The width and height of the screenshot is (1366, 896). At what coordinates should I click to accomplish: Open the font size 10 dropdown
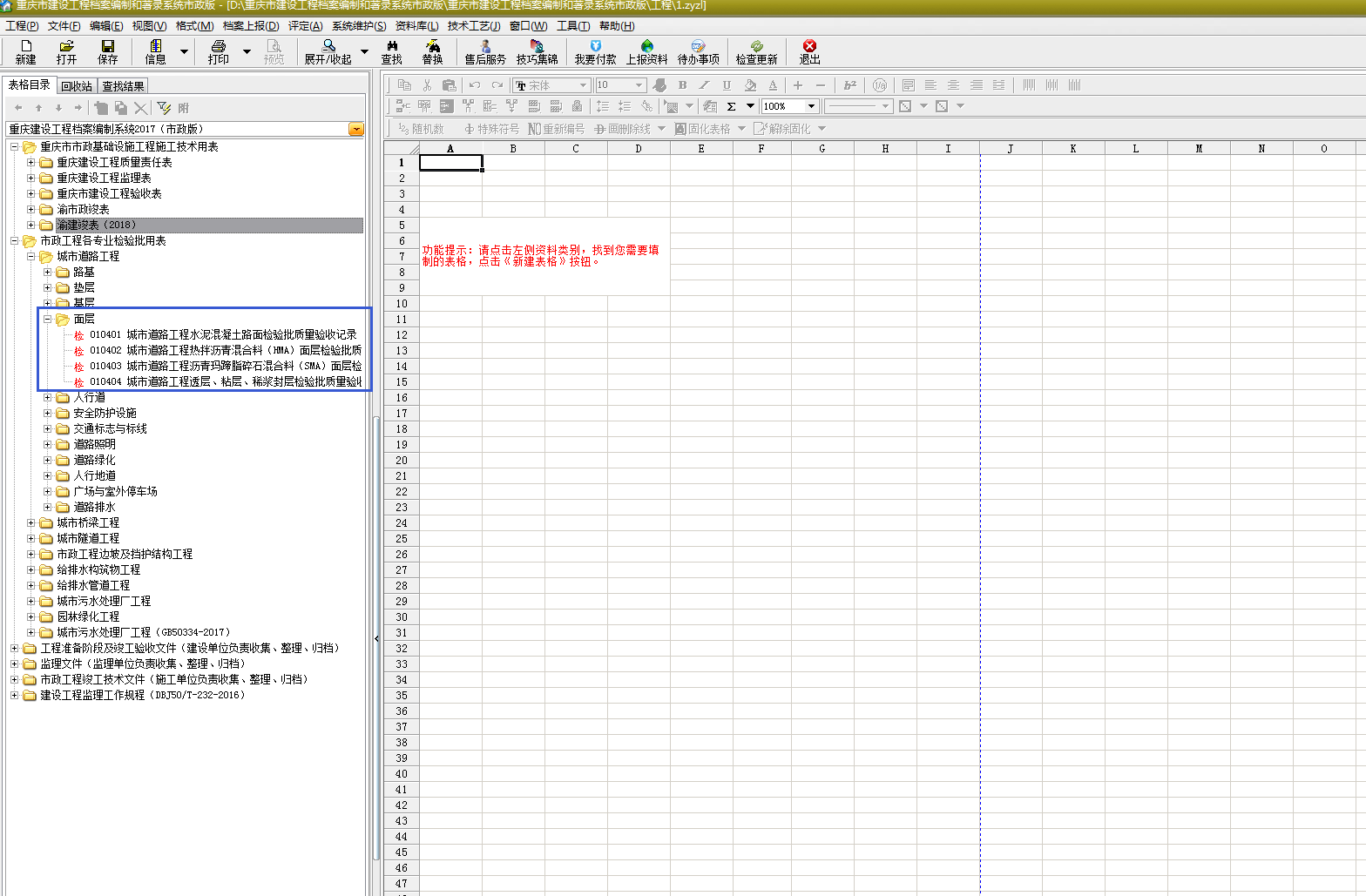coord(639,85)
